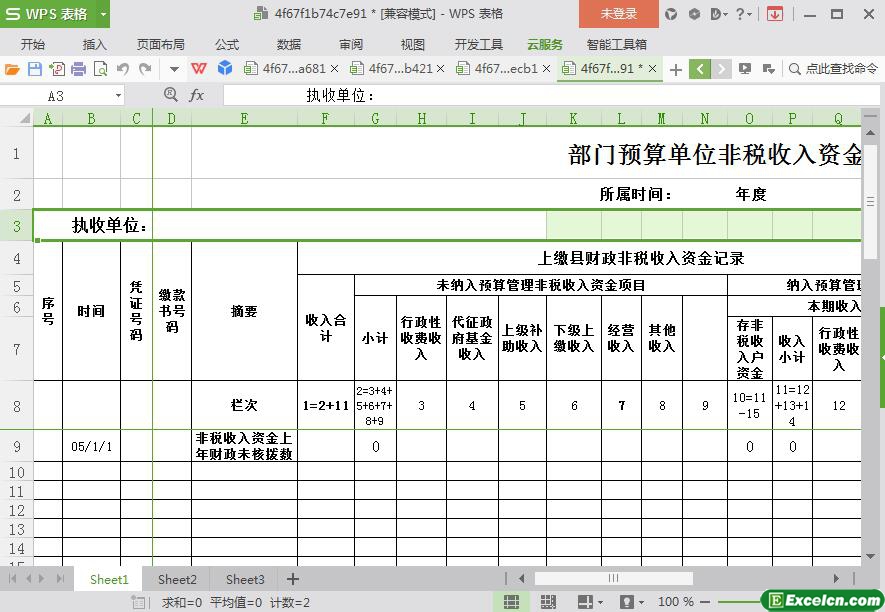Click the 未登录 login button
The image size is (885, 612).
[618, 14]
